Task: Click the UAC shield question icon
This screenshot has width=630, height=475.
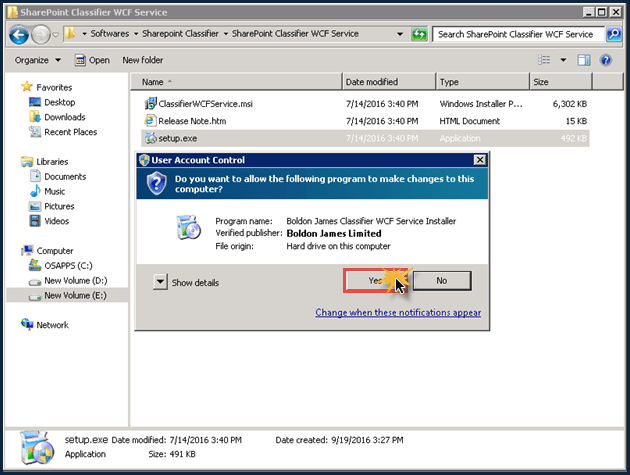Action: click(x=157, y=183)
